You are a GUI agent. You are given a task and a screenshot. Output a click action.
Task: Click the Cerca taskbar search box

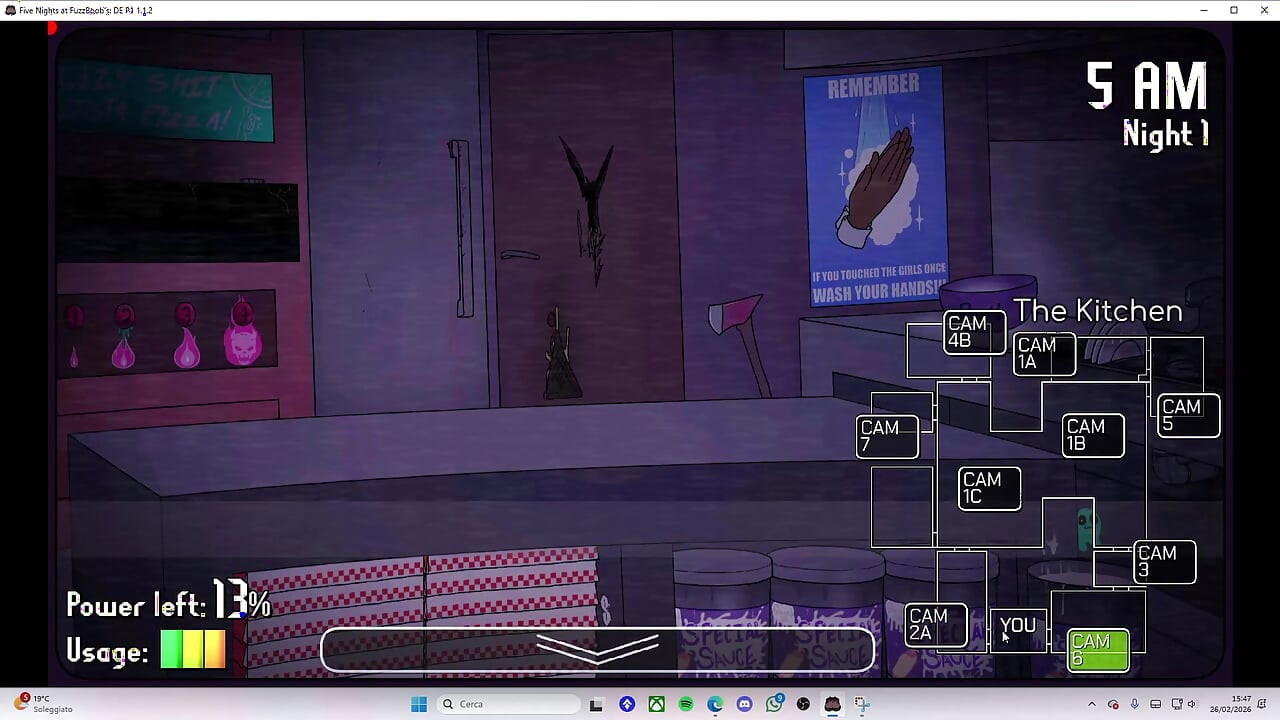click(x=508, y=704)
